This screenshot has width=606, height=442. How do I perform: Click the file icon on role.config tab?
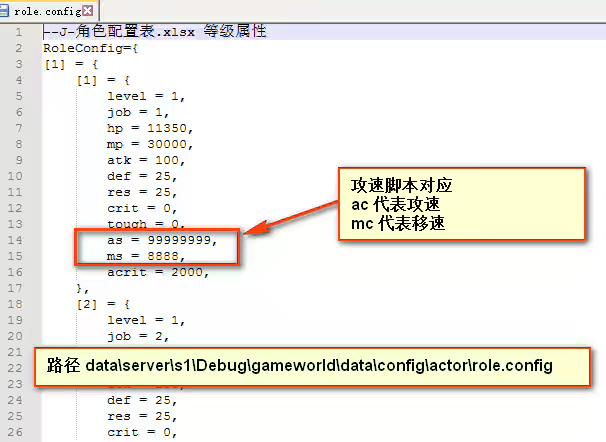tap(4, 10)
